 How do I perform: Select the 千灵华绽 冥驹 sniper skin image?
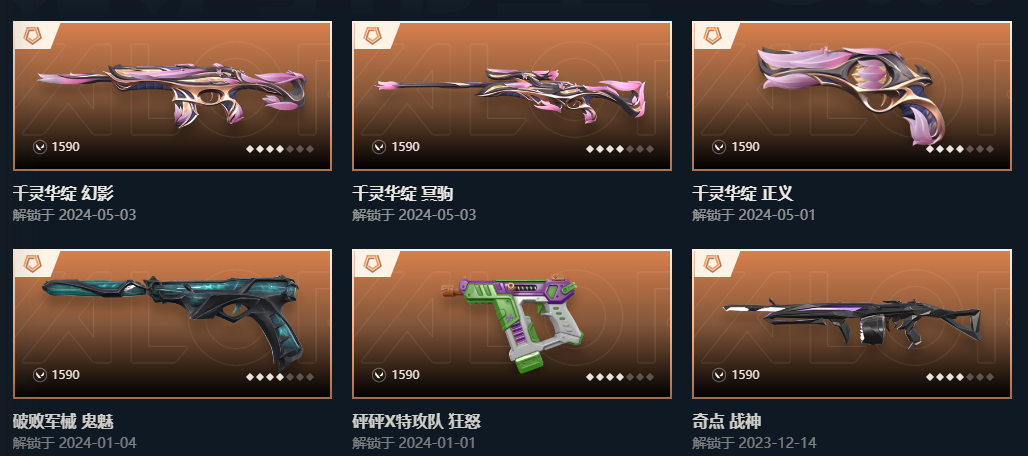point(511,96)
